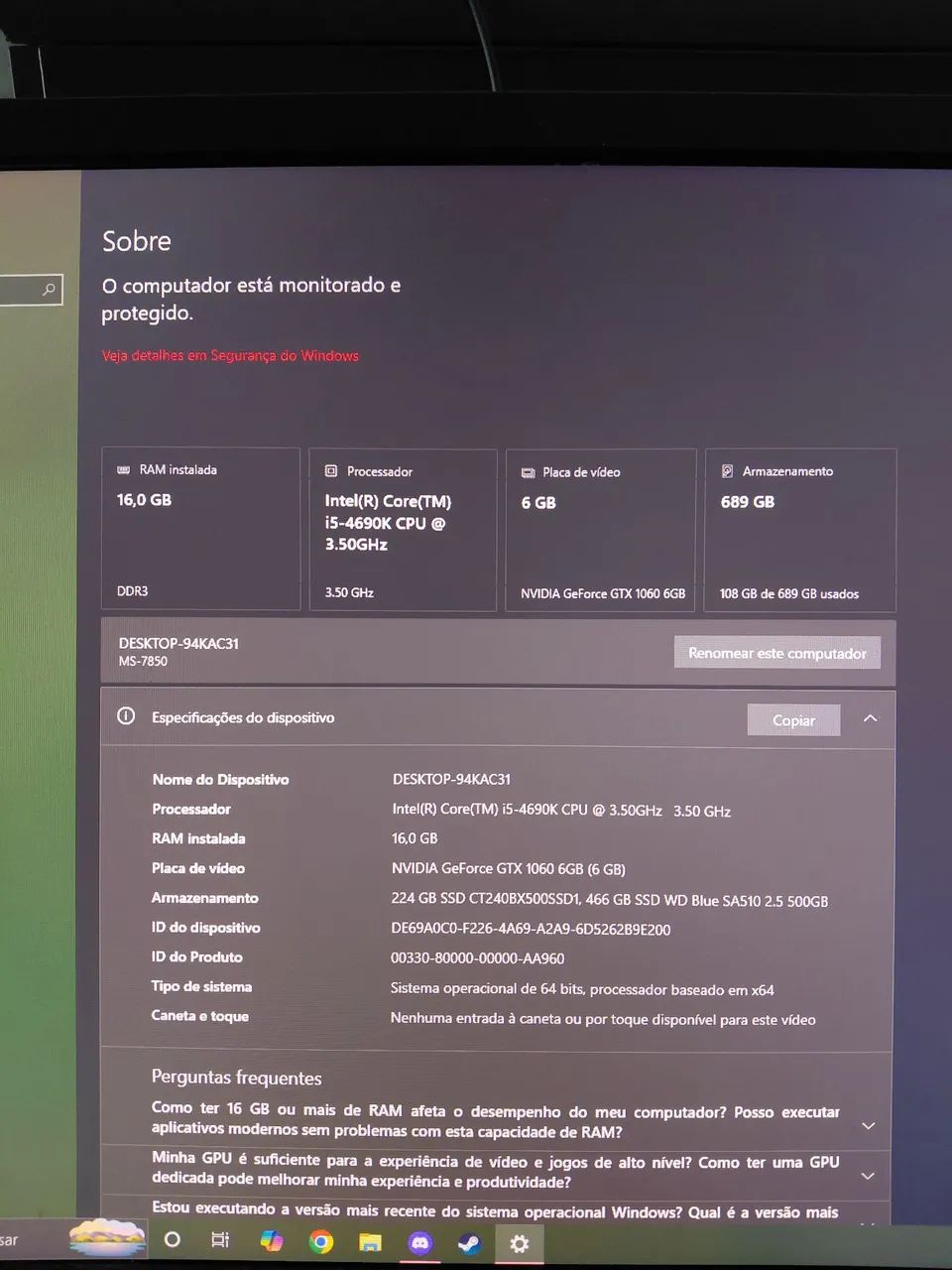Screen dimensions: 952x1270
Task: Launch Copilot from the taskbar
Action: tap(271, 1240)
